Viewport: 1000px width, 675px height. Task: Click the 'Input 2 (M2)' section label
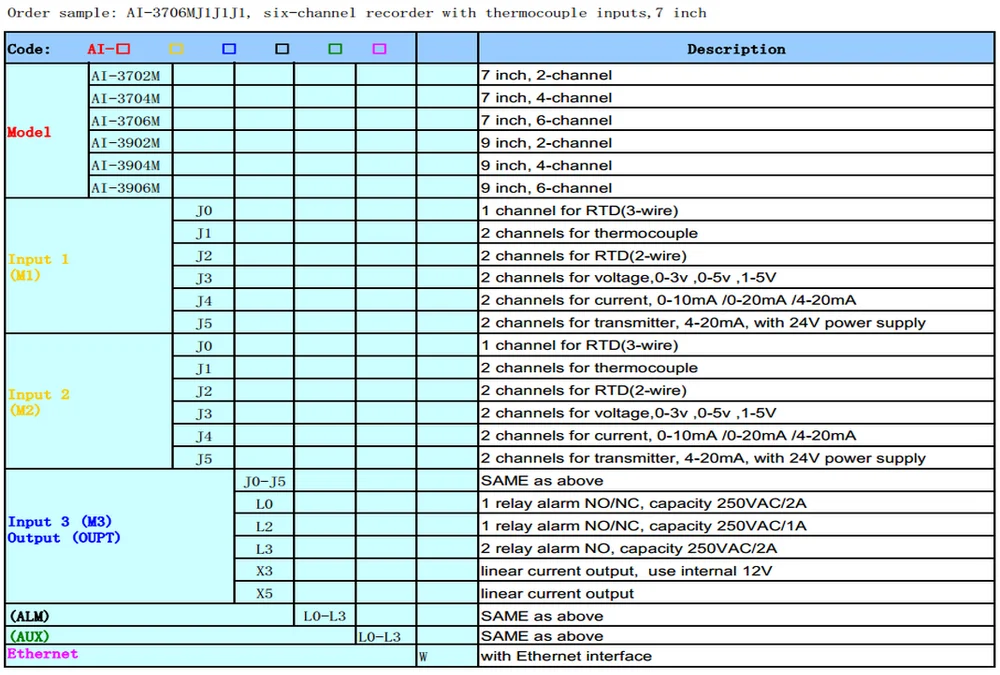click(x=38, y=403)
